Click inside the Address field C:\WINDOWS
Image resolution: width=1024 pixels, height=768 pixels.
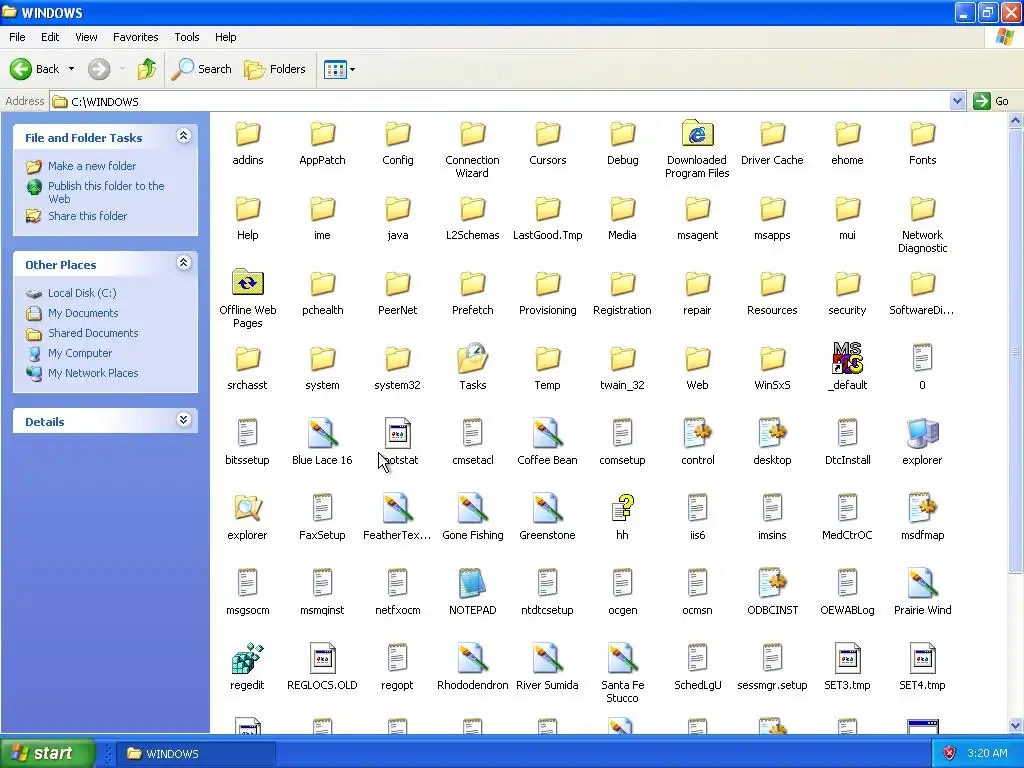pos(500,101)
